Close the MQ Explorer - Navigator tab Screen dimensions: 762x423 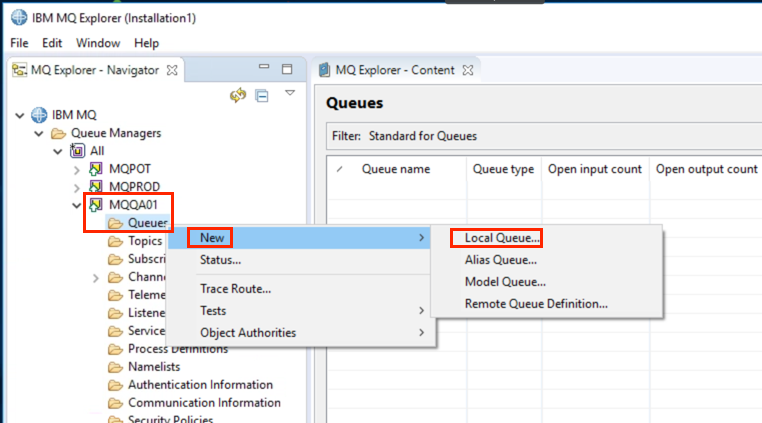tap(172, 70)
